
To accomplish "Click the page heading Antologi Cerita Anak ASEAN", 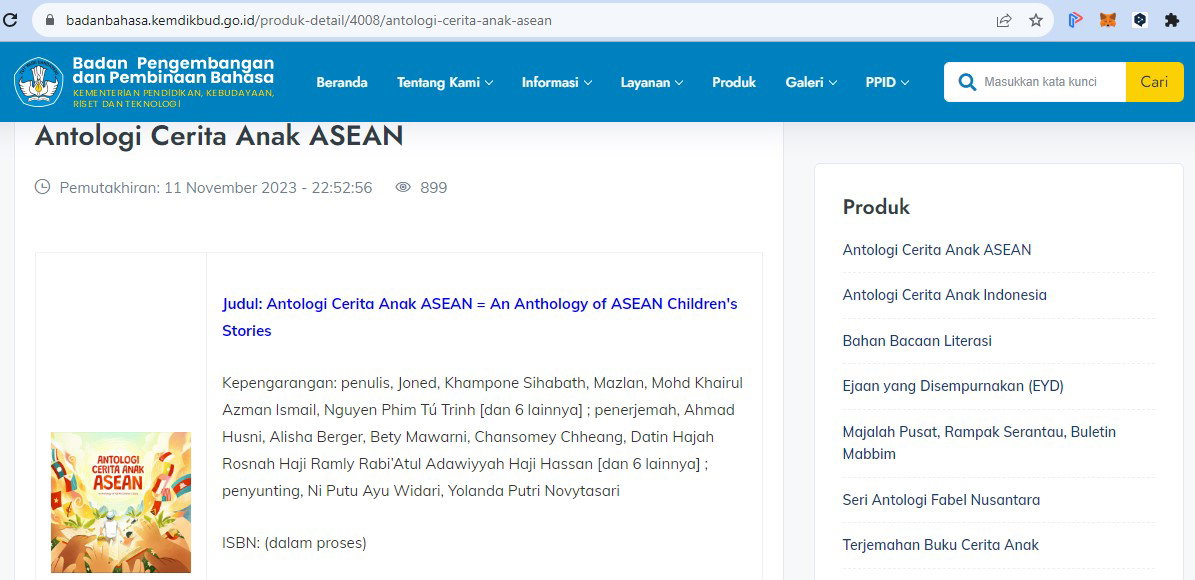I will (x=219, y=136).
